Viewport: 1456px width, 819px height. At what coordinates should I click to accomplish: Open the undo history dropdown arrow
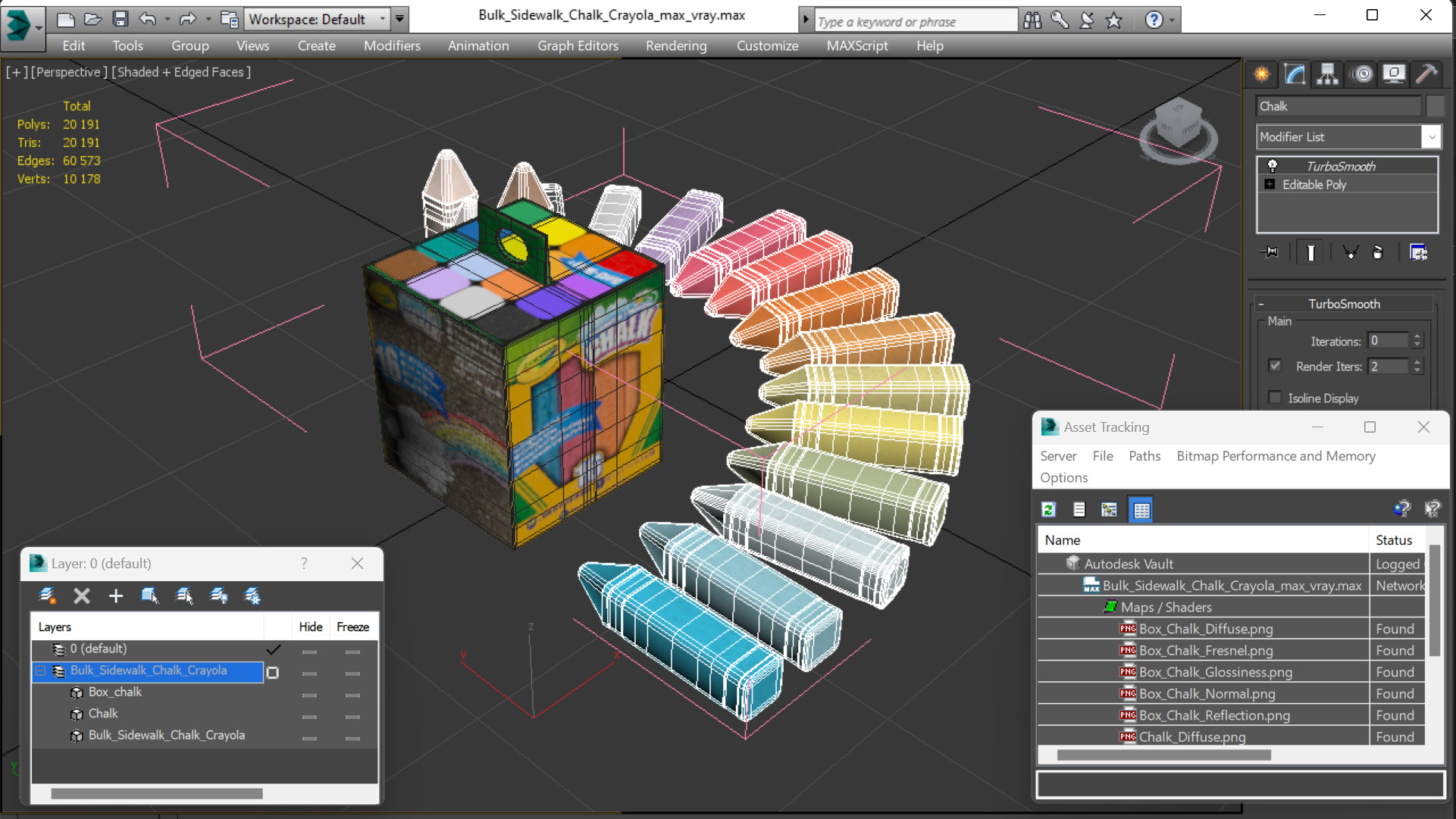[x=167, y=19]
